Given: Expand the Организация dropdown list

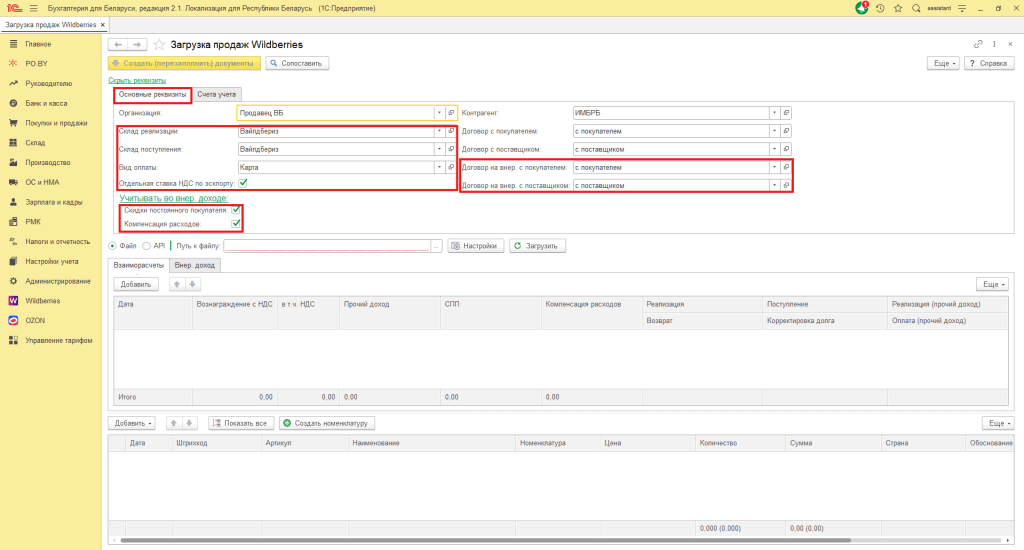Looking at the screenshot, I should tap(438, 113).
